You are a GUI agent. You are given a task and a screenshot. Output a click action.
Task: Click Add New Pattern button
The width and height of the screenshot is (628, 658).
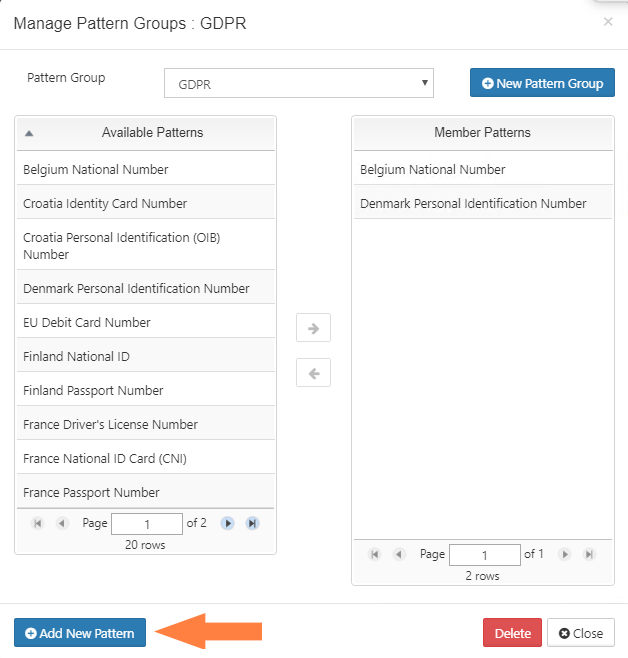coord(80,633)
